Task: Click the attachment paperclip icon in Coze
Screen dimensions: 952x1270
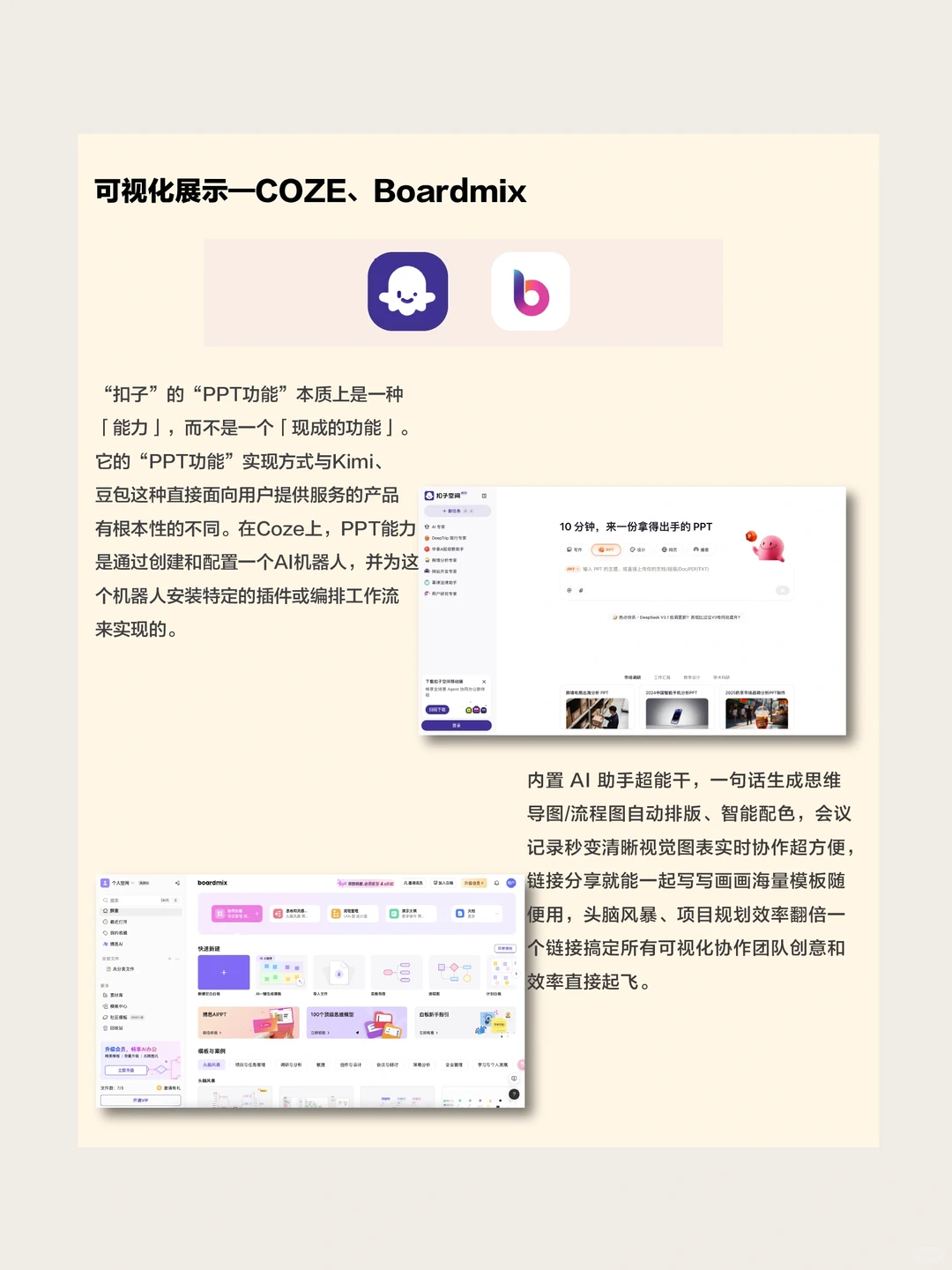Action: [581, 590]
